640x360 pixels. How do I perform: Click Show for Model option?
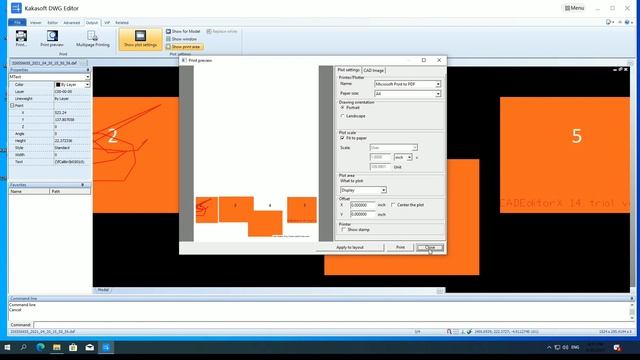[x=183, y=31]
